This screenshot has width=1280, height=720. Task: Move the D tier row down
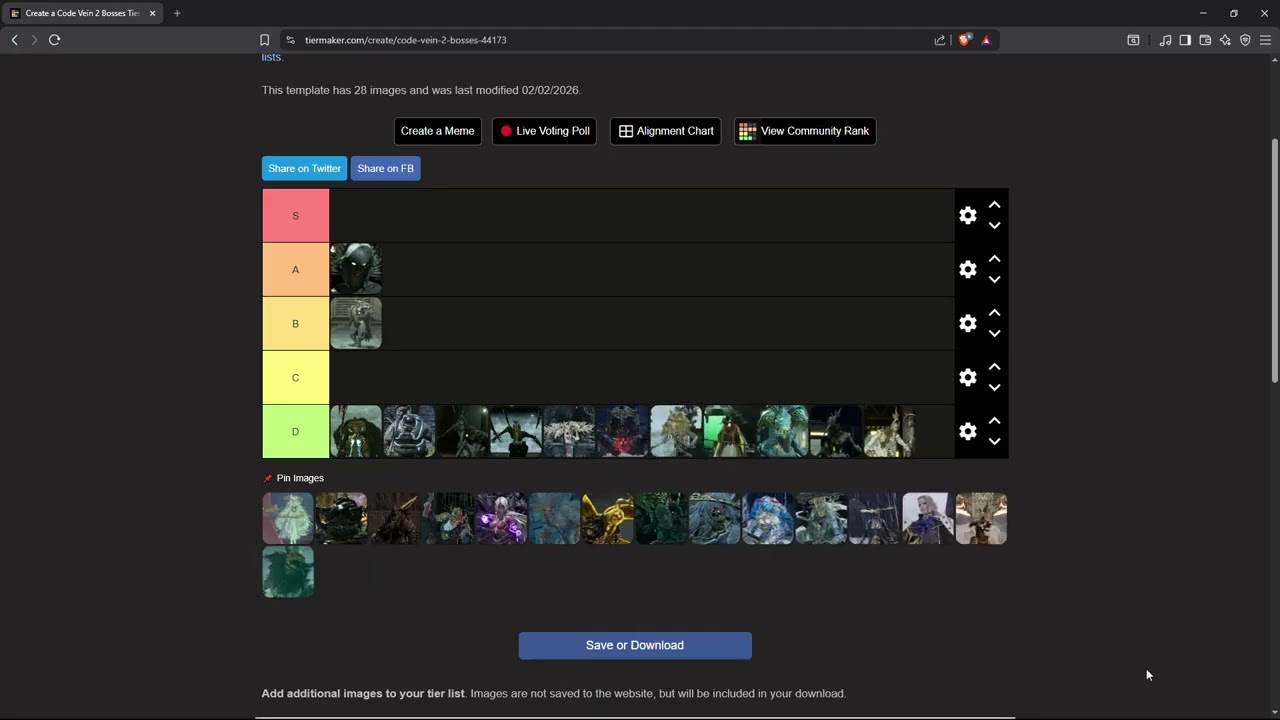(994, 442)
